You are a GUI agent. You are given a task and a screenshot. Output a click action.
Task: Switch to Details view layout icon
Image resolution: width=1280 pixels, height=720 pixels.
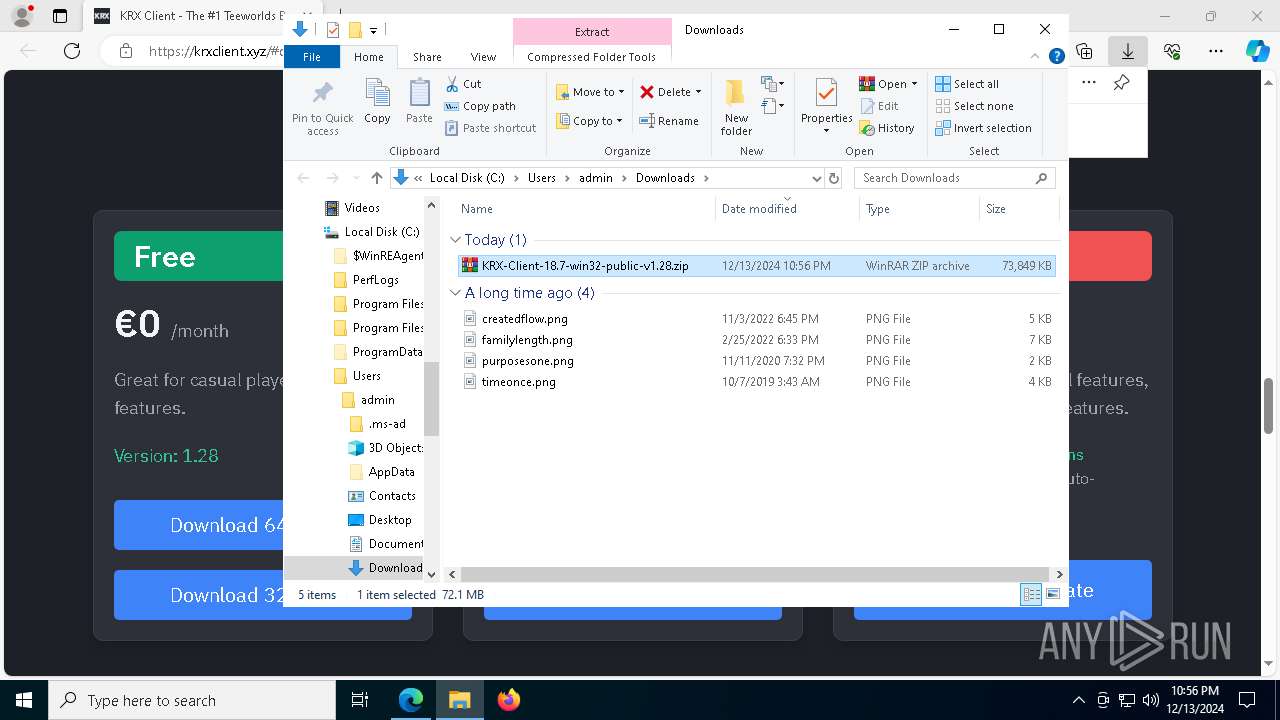pyautogui.click(x=1031, y=595)
